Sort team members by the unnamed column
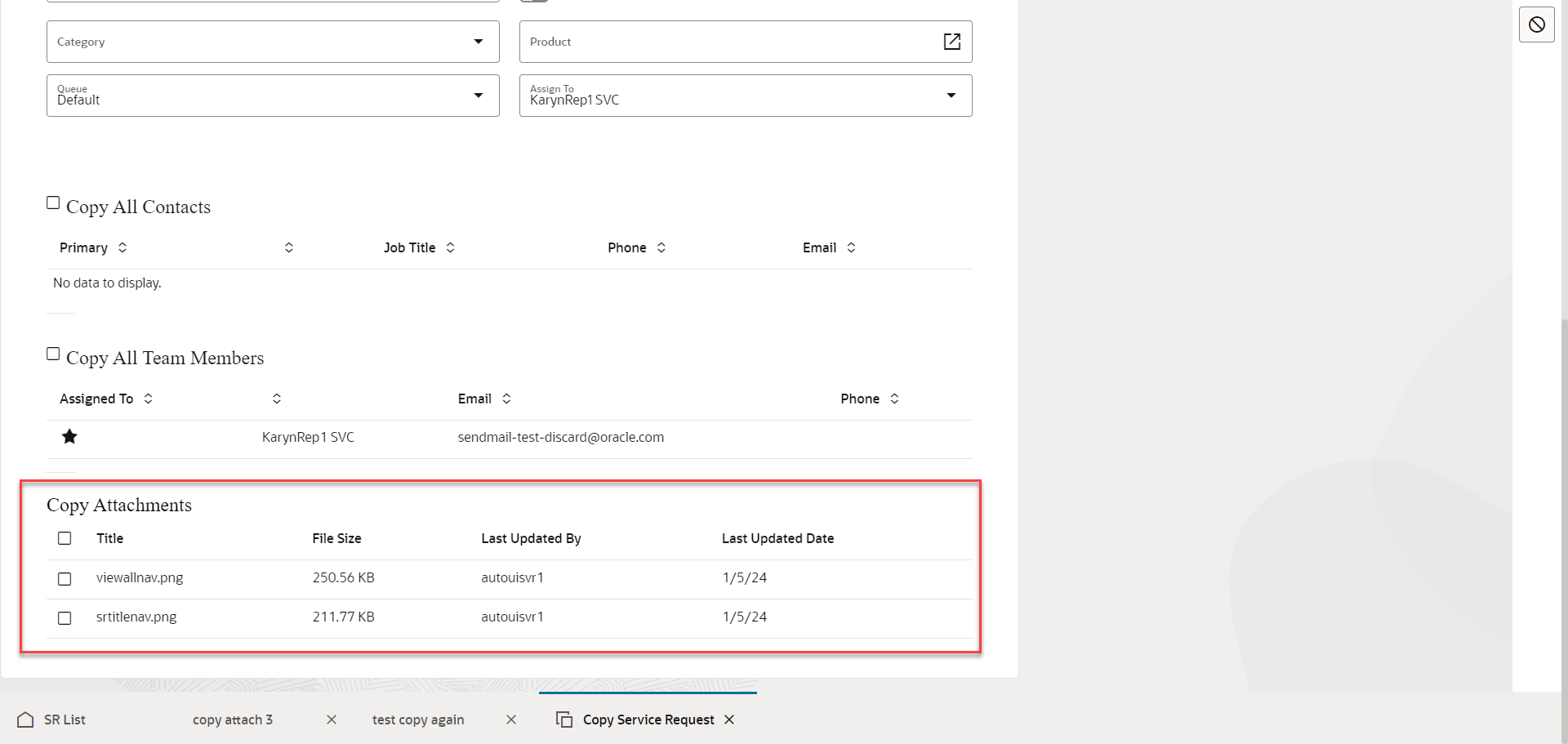 click(277, 399)
